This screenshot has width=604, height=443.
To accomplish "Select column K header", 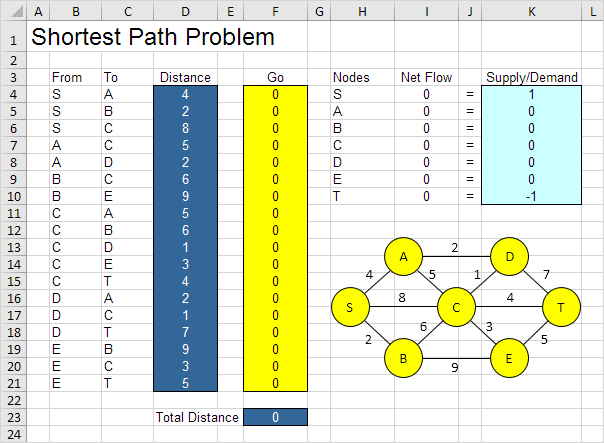I will [531, 11].
